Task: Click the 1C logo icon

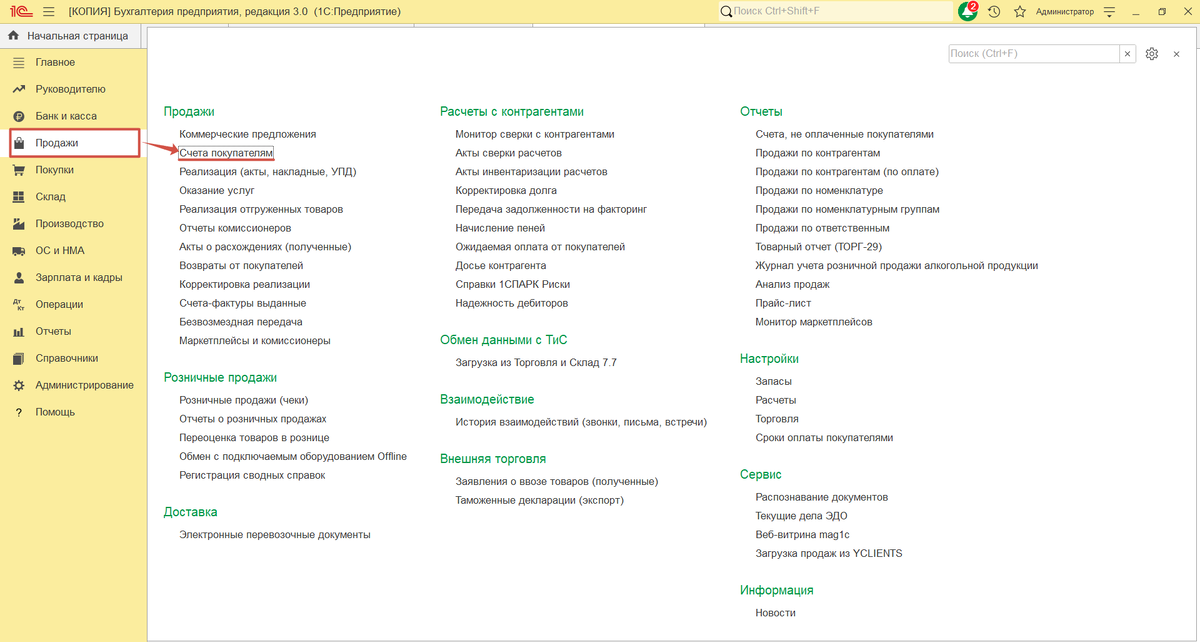Action: pyautogui.click(x=17, y=11)
